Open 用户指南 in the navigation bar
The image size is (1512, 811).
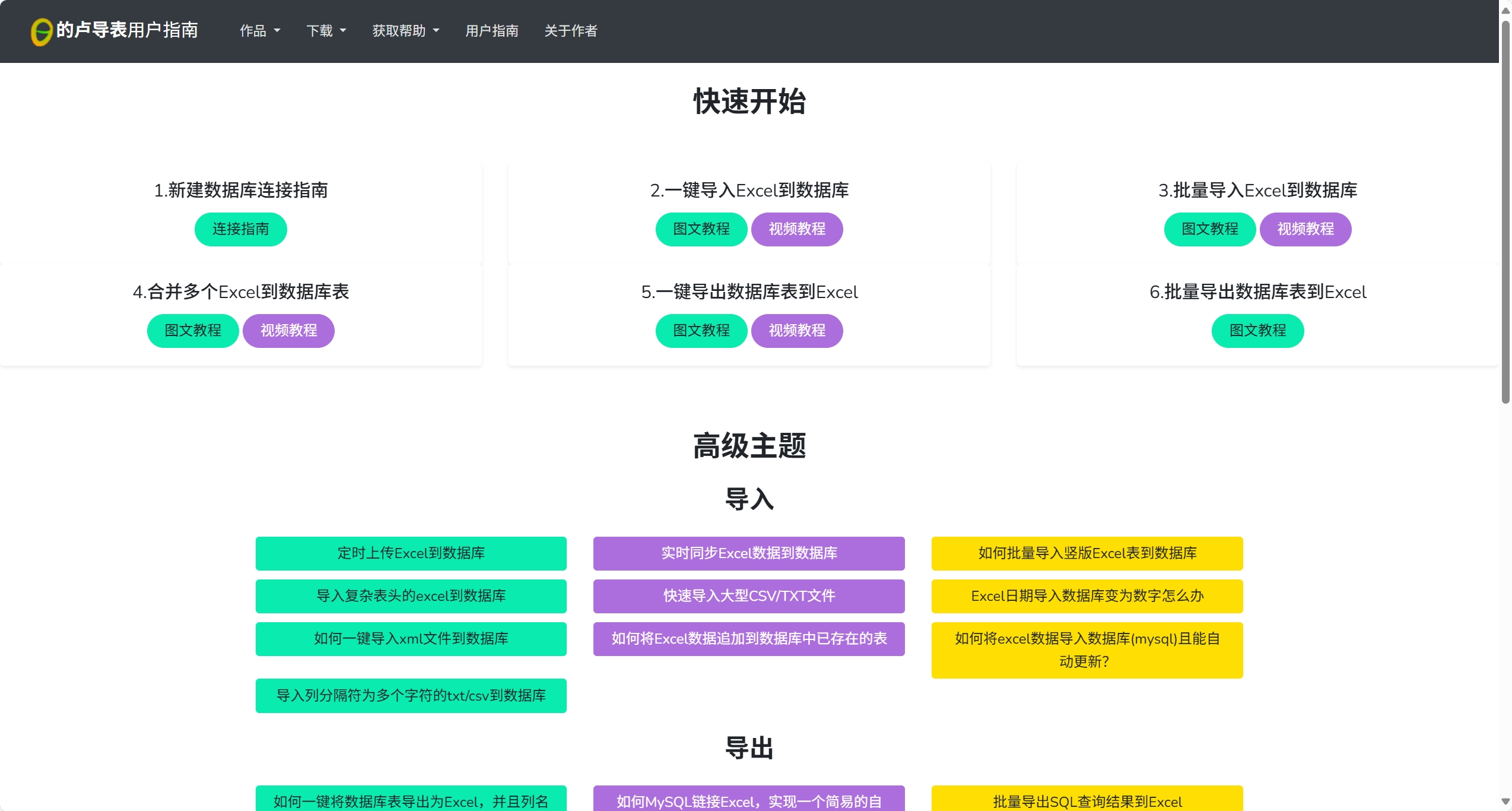coord(491,31)
